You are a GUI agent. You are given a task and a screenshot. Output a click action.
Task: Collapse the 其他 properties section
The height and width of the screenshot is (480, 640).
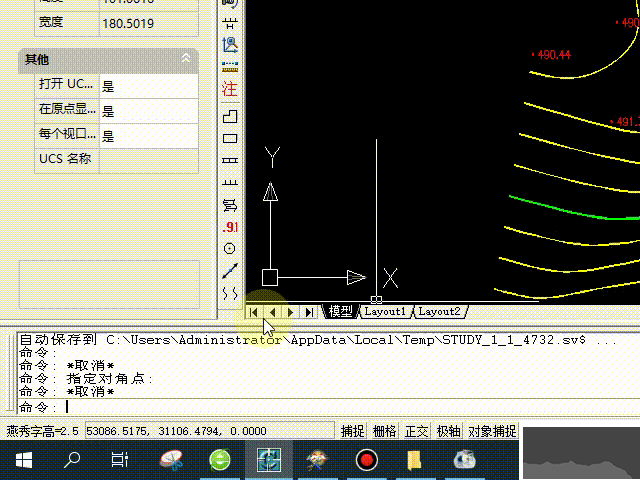click(x=185, y=61)
